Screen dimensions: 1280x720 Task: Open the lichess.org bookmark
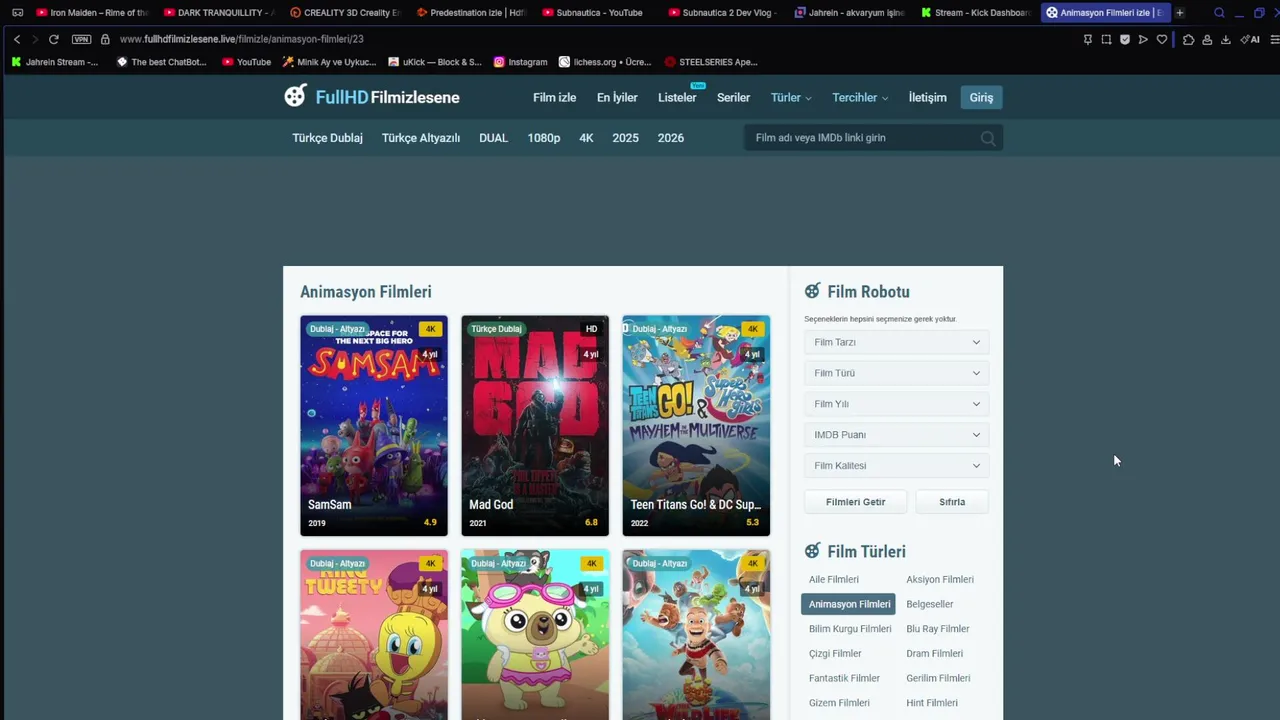(604, 62)
